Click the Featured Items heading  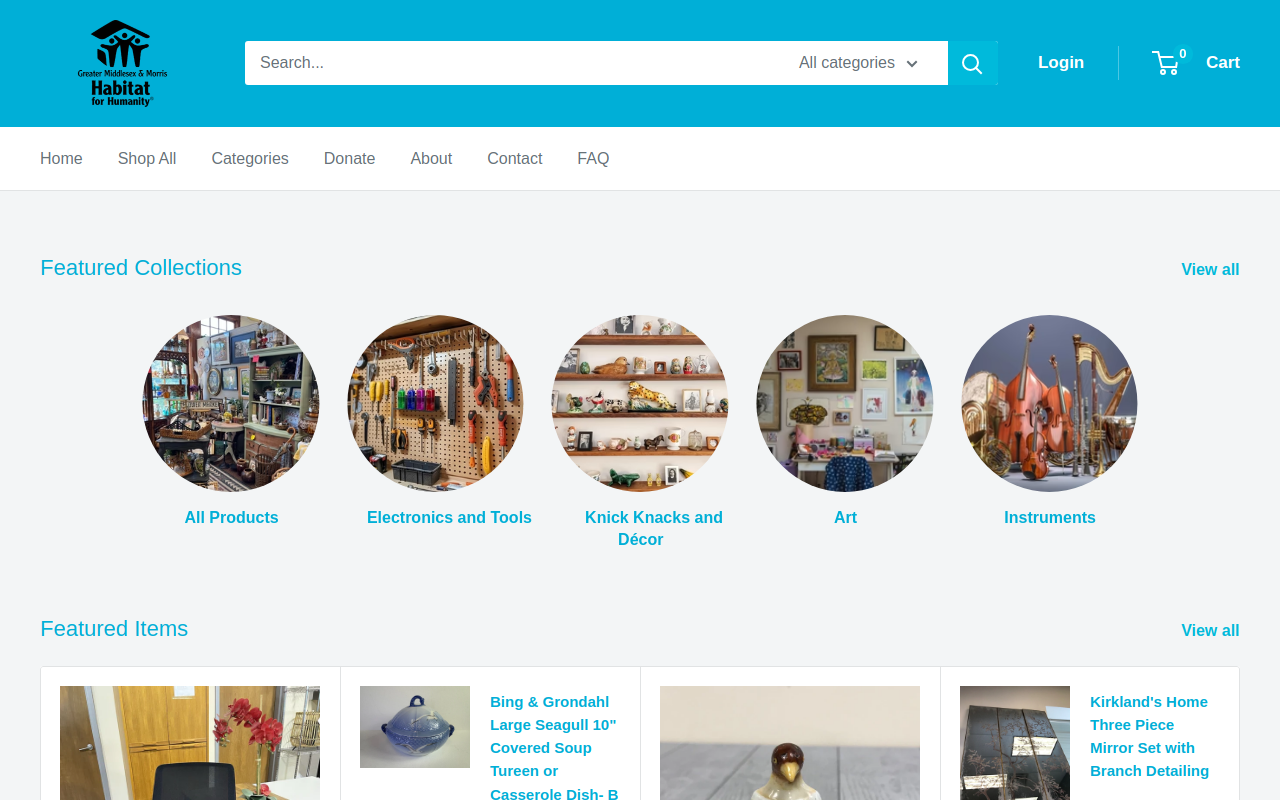coord(114,629)
